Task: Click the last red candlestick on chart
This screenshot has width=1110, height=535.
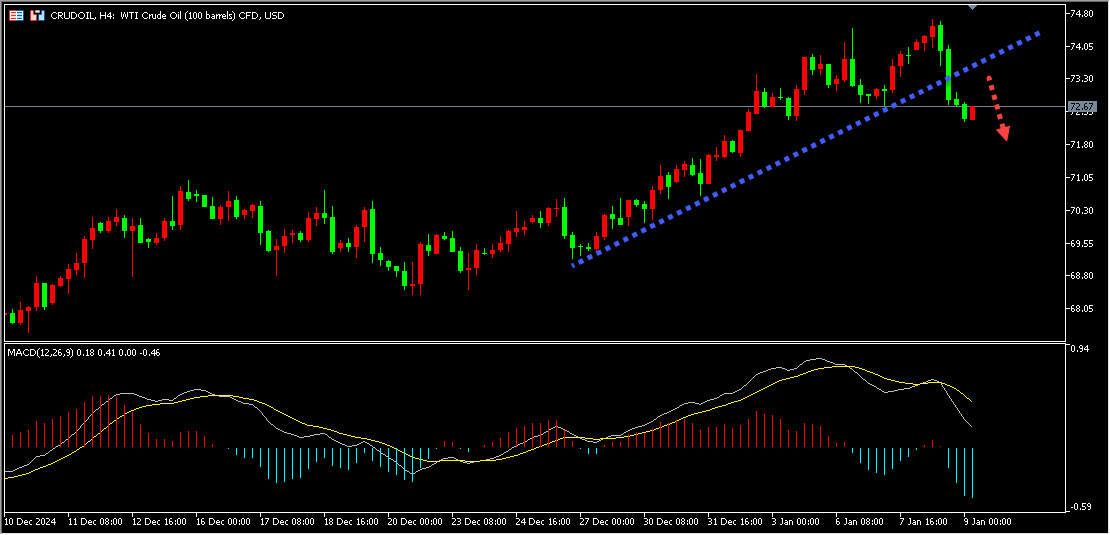Action: pos(972,112)
